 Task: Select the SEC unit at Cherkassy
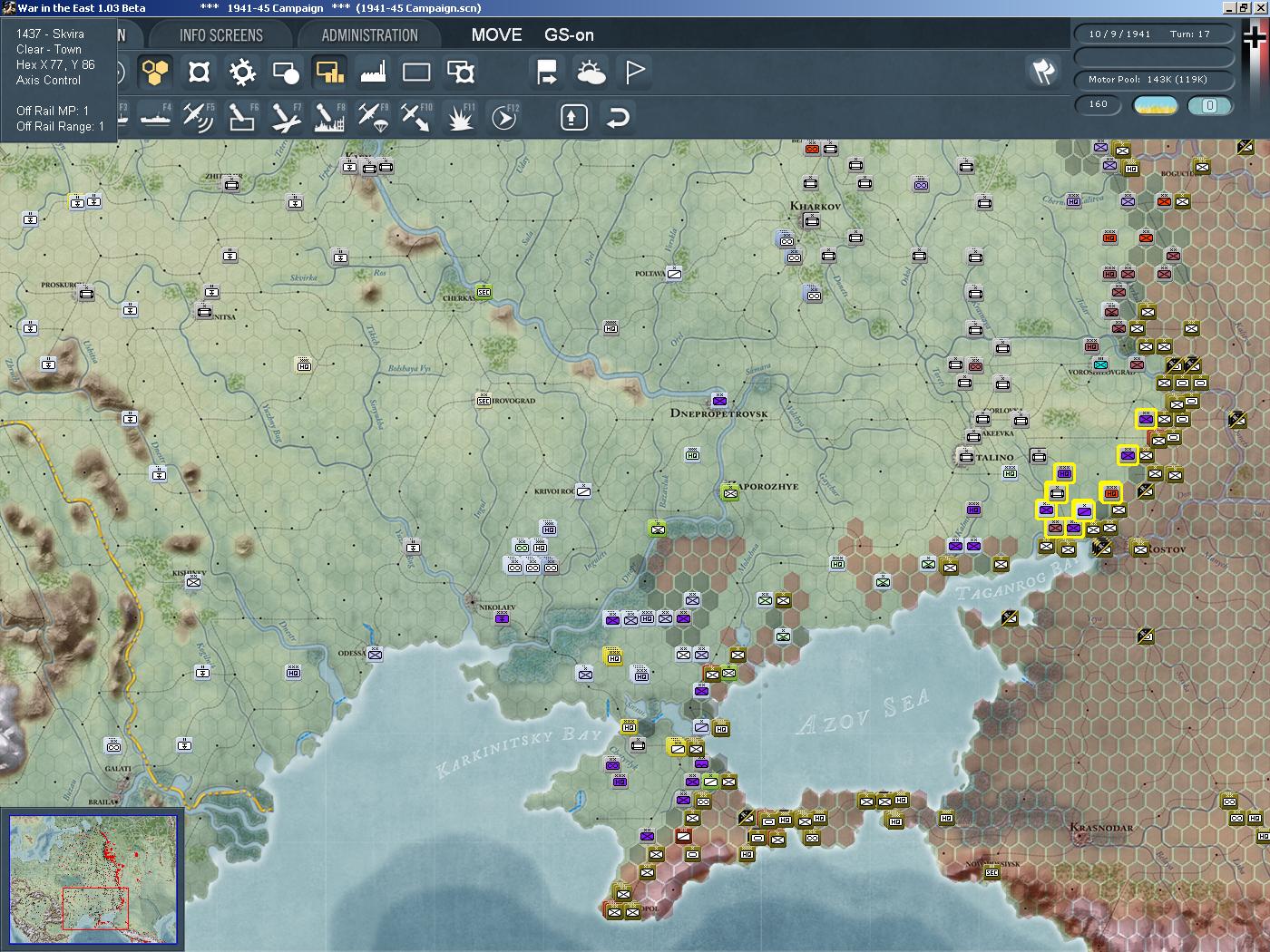click(484, 292)
